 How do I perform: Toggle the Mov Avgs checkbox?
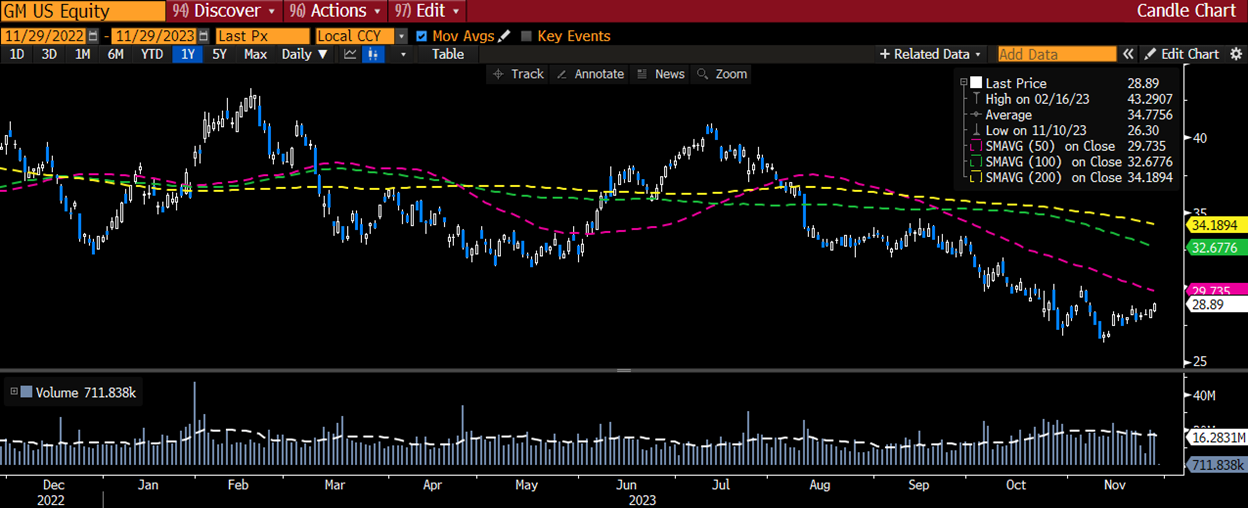tap(422, 36)
